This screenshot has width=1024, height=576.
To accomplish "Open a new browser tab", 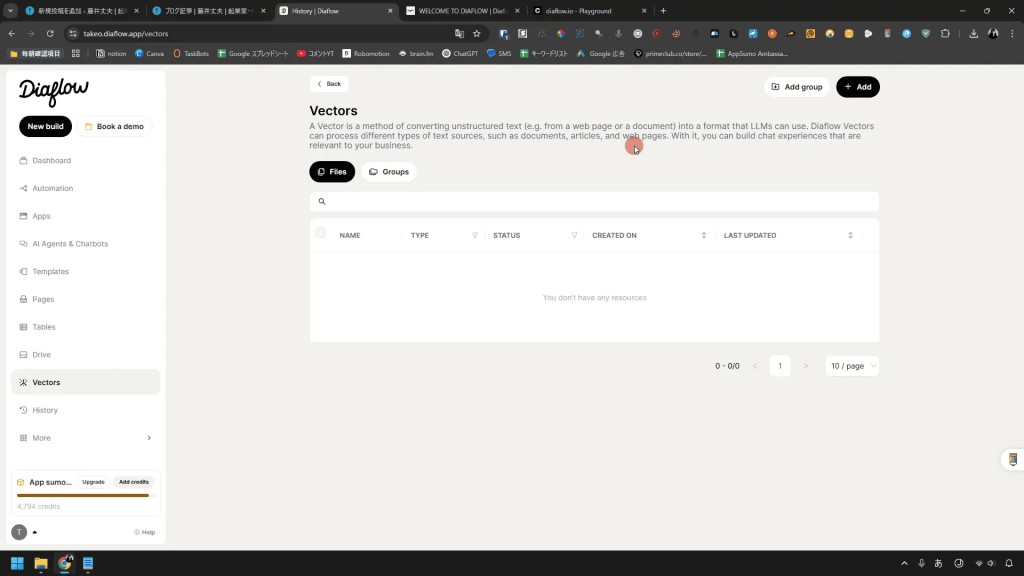I will [664, 11].
